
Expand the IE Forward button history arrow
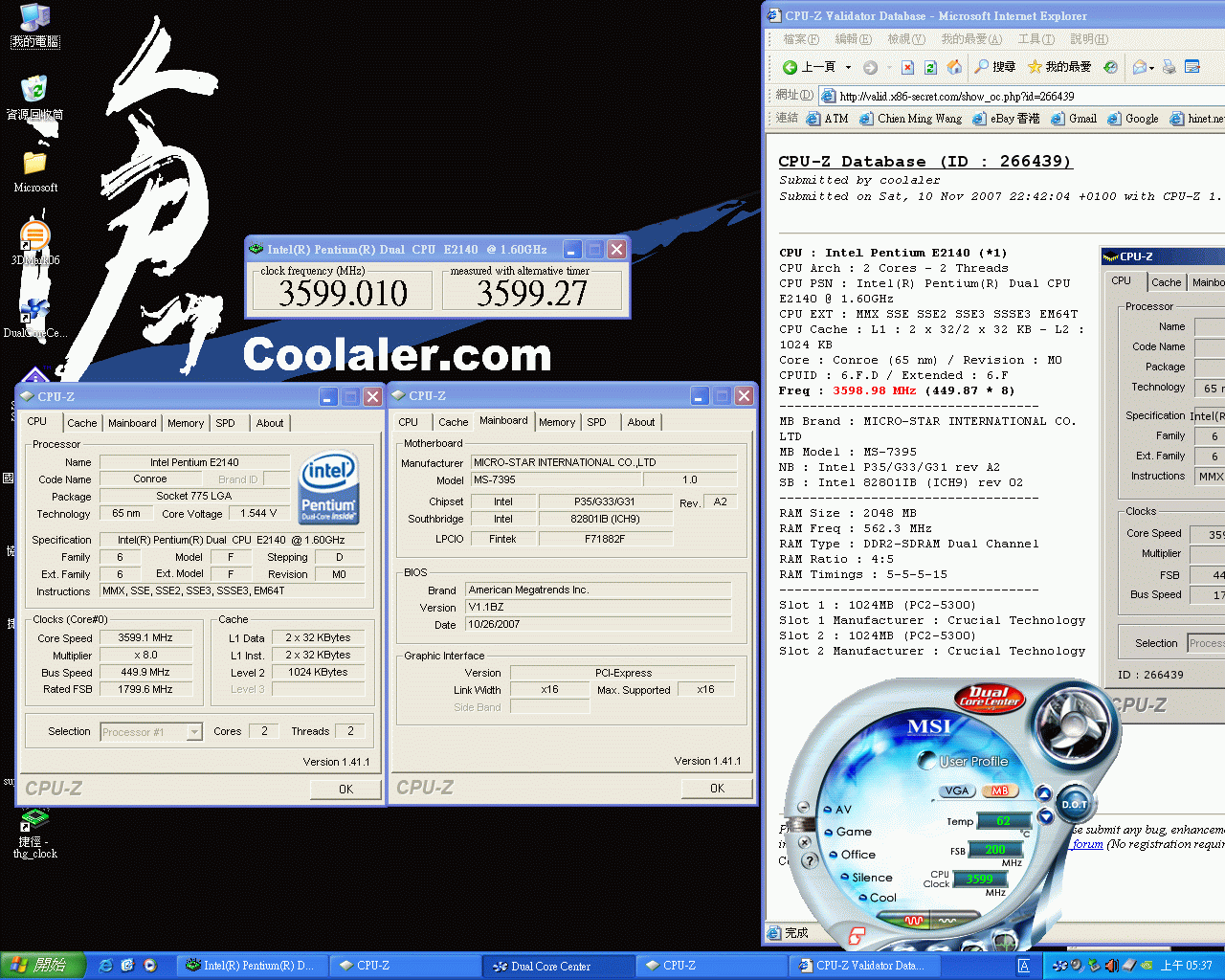click(x=889, y=67)
